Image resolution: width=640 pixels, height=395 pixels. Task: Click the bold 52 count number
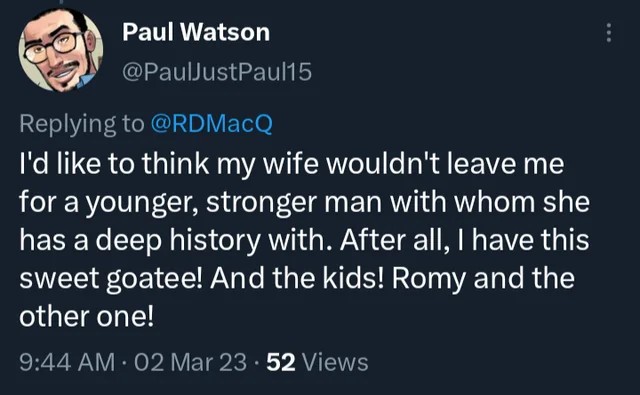[281, 362]
